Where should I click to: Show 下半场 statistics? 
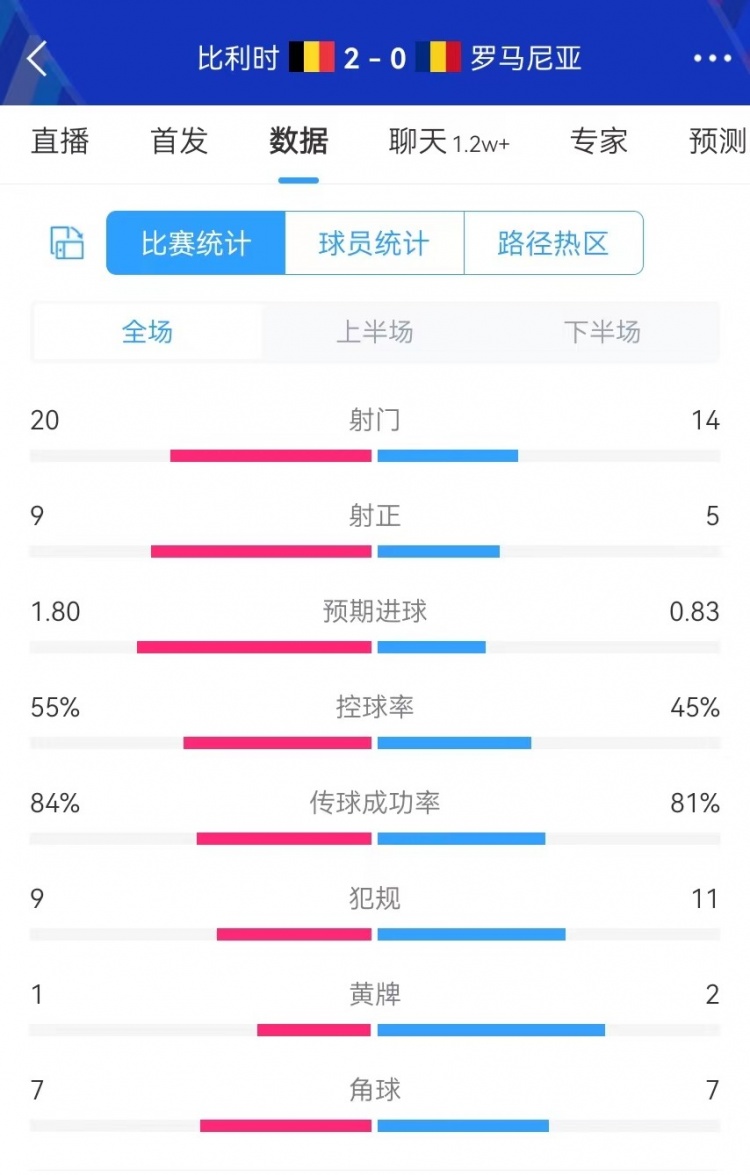pos(602,331)
